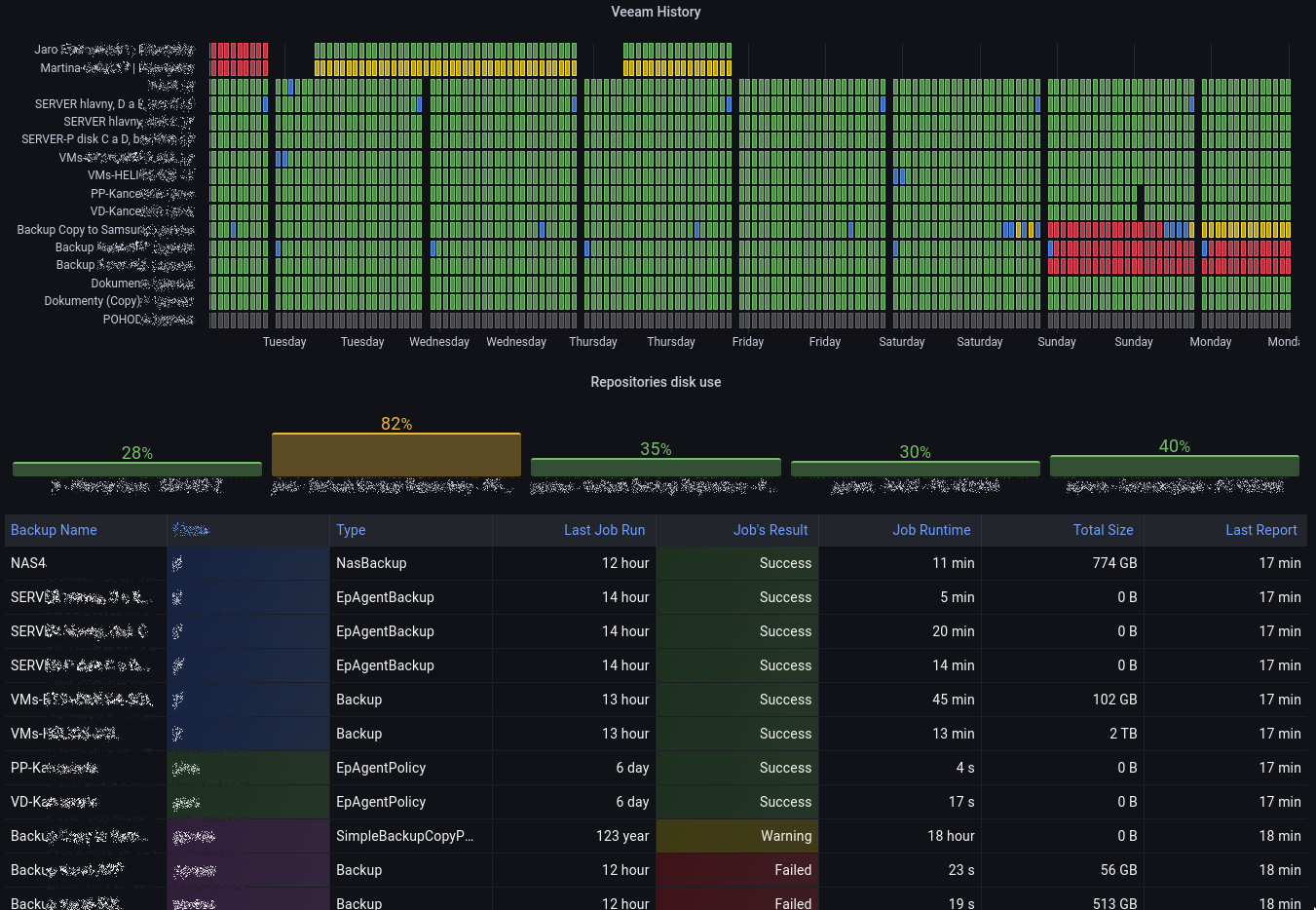Viewport: 1316px width, 910px height.
Task: Click PP-Kance history row label
Action: click(142, 194)
